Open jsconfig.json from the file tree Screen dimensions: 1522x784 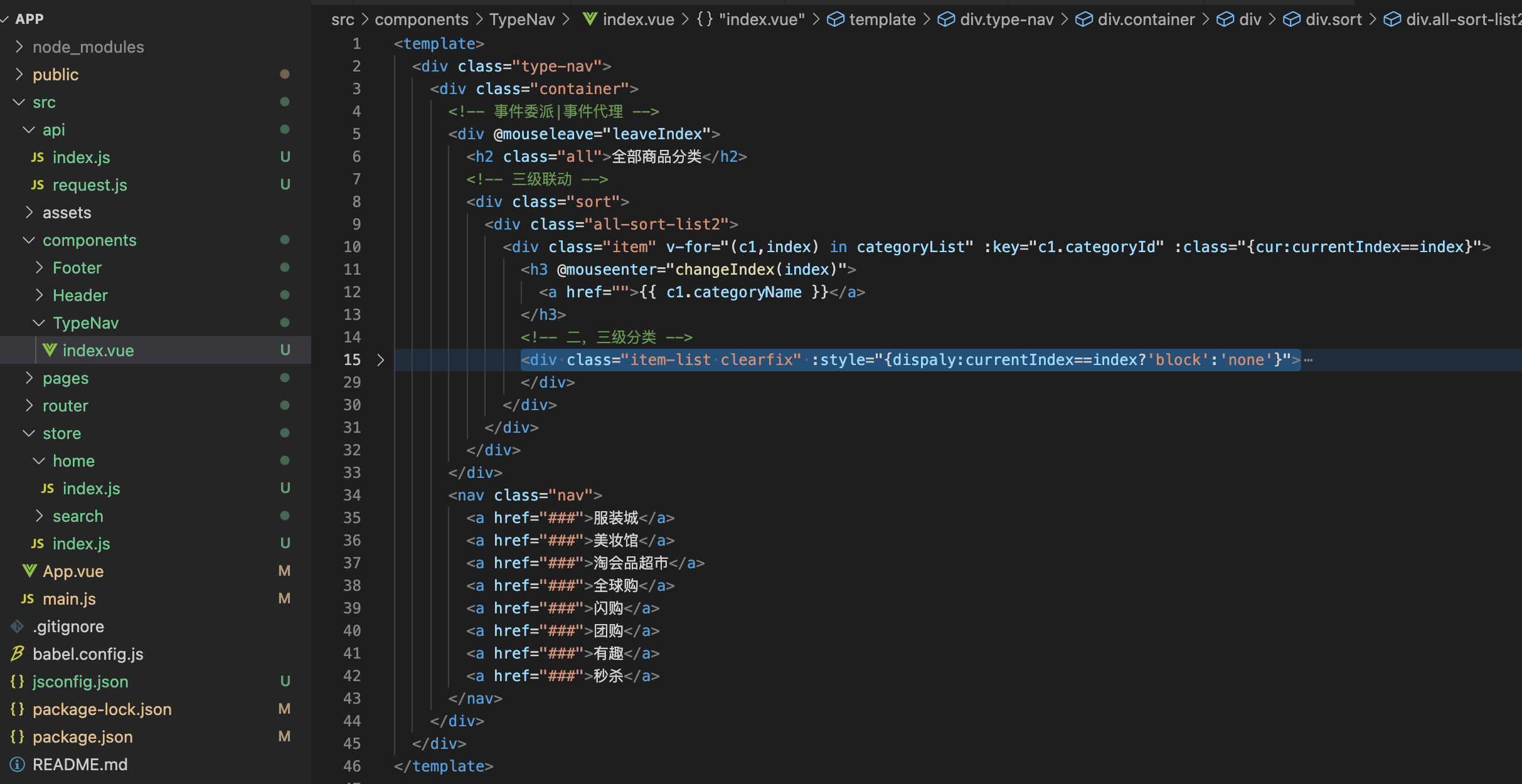click(x=80, y=681)
